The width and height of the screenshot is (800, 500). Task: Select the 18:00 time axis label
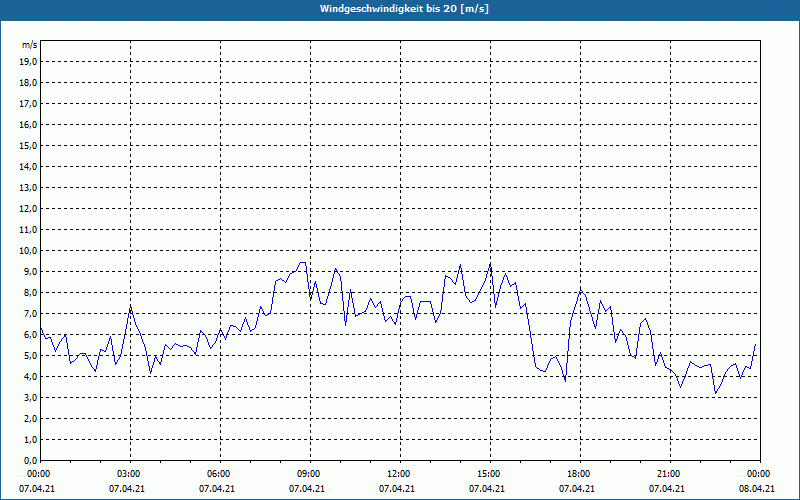tap(580, 474)
